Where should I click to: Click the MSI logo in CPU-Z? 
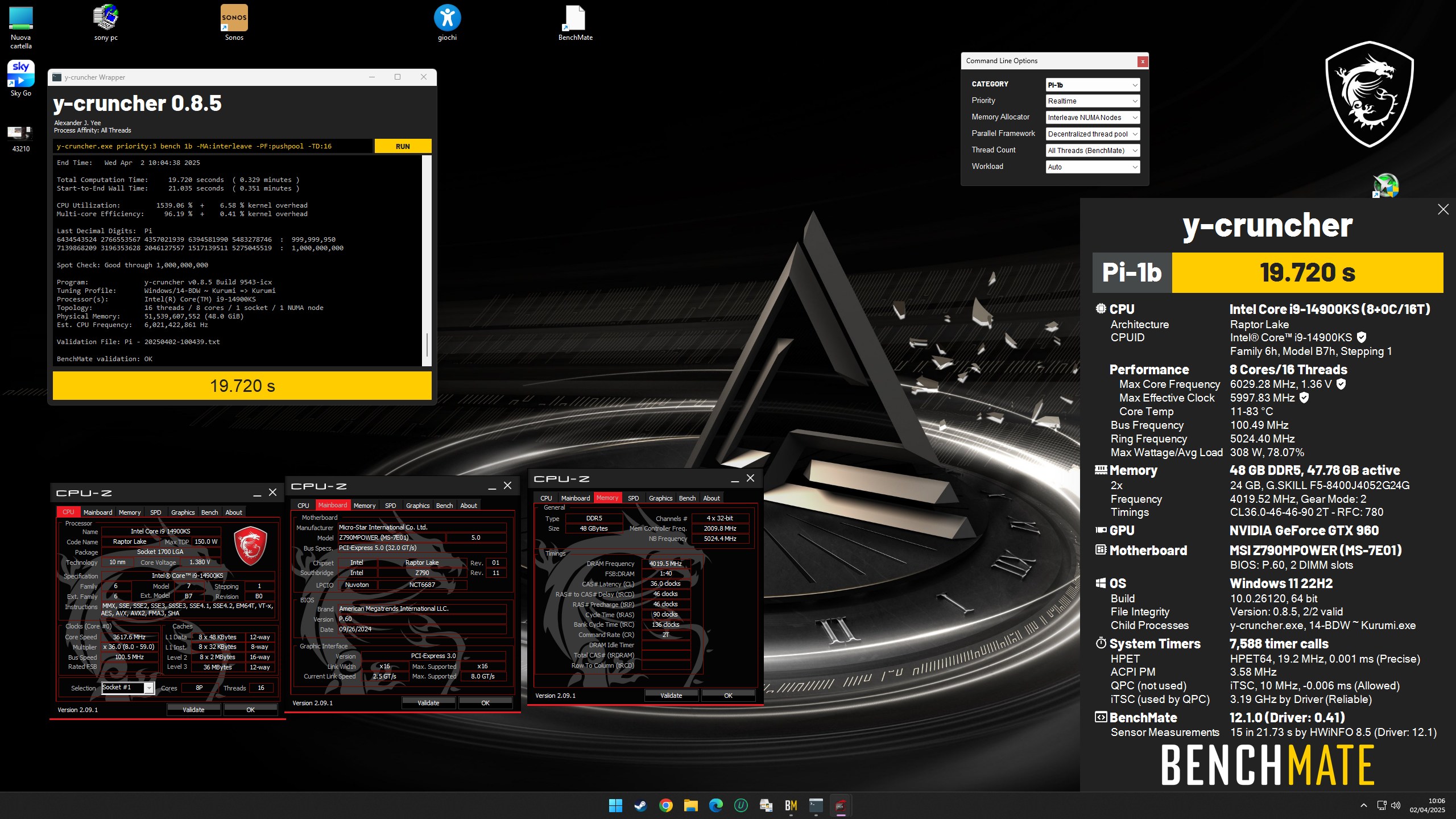click(x=250, y=545)
